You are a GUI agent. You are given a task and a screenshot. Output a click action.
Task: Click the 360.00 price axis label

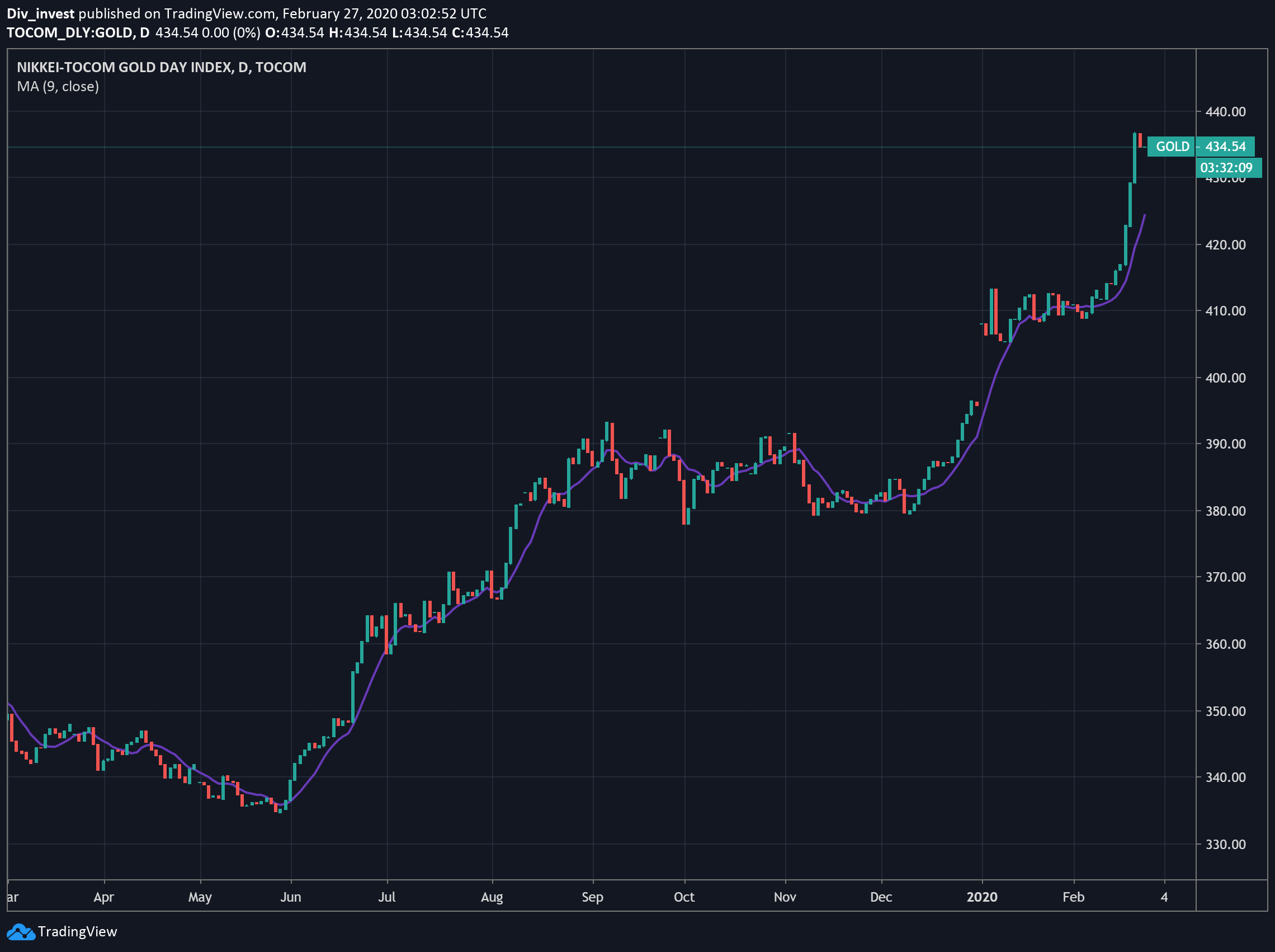coord(1225,644)
